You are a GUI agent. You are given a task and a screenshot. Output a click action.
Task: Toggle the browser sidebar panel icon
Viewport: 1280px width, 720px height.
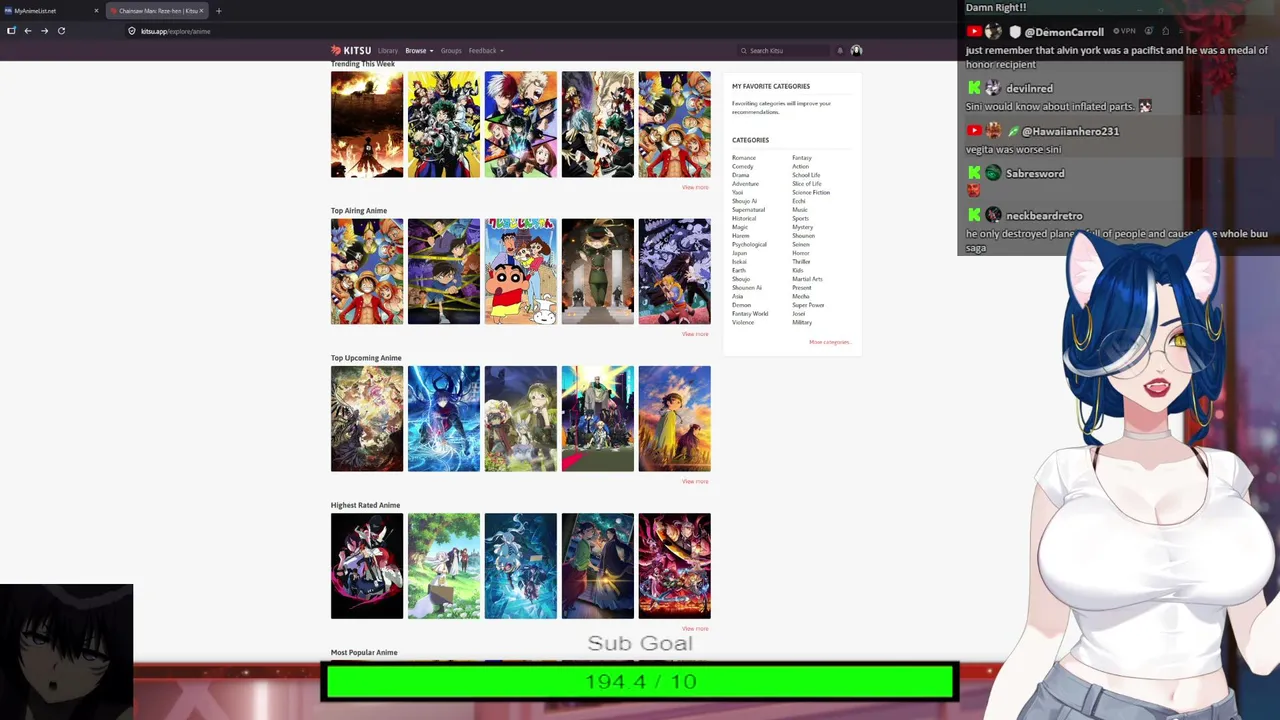coord(11,31)
